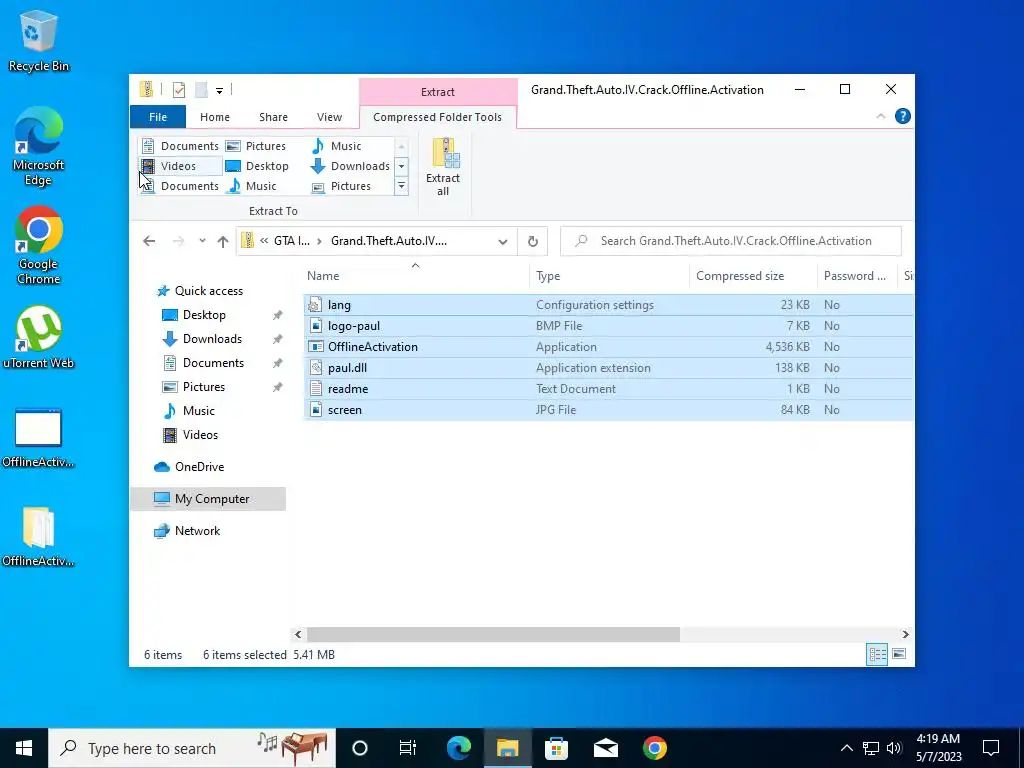1024x768 pixels.
Task: Select the paul.dll file
Action: coord(609,368)
